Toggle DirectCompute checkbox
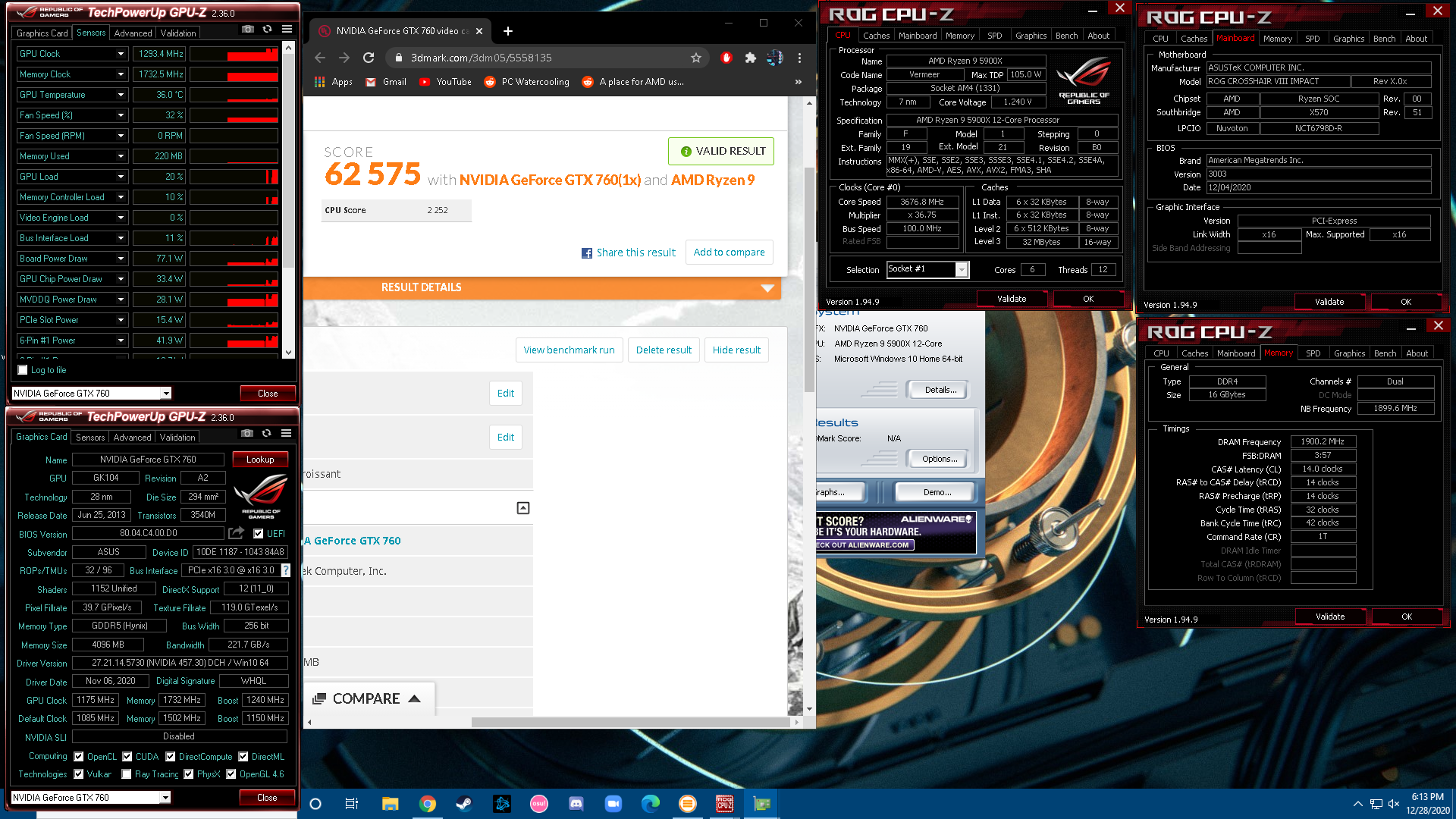The width and height of the screenshot is (1456, 819). [x=171, y=756]
